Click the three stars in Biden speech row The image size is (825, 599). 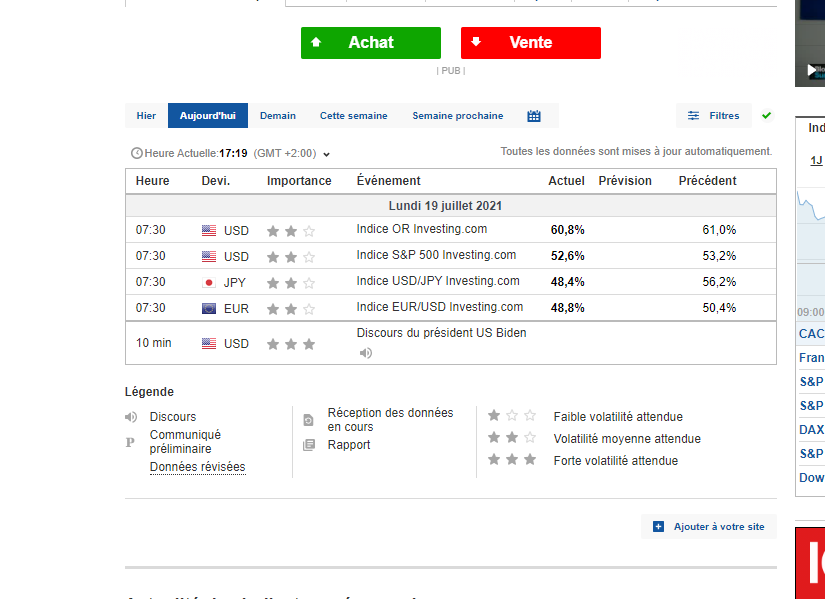291,344
